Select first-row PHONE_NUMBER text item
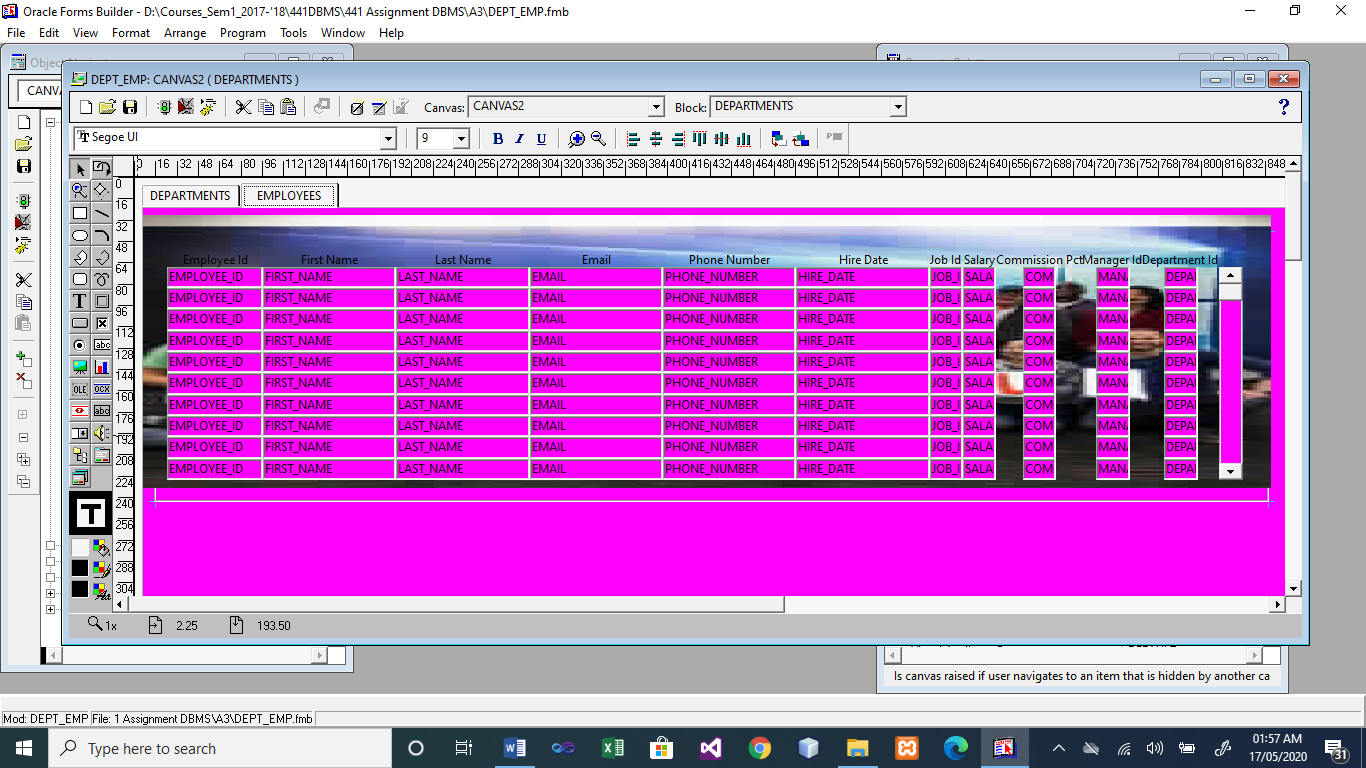 pos(729,277)
